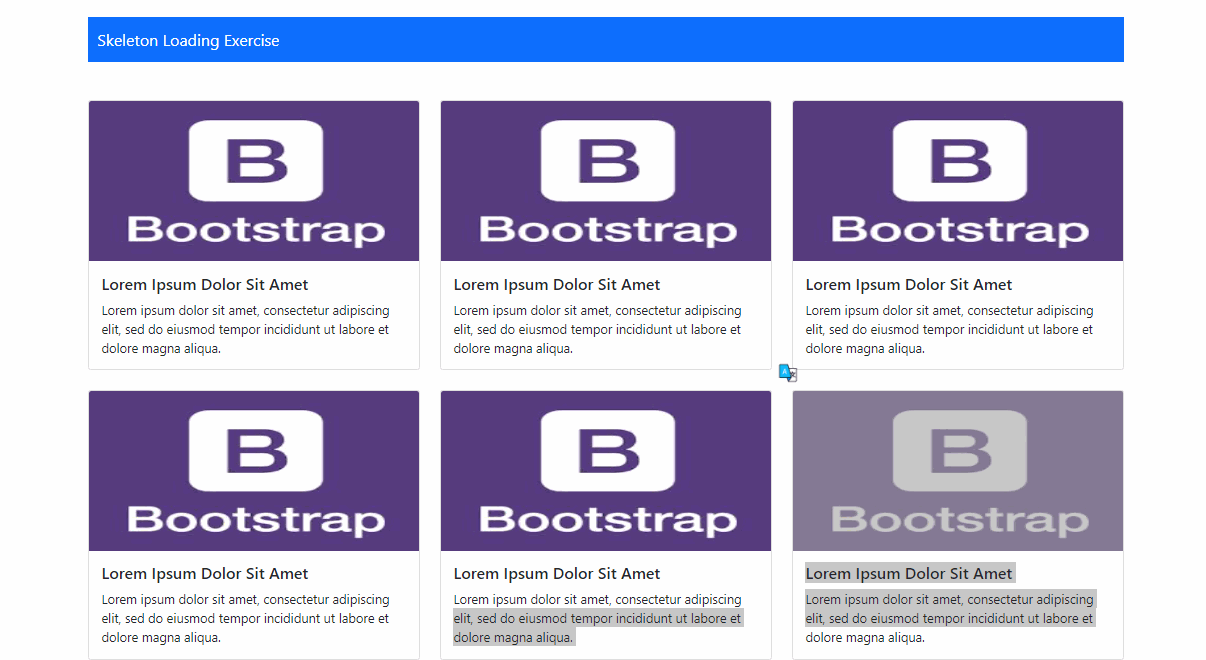Viewport: 1206px width, 660px height.
Task: Select the 'Lorem Ipsum Dolor Sit Amet' heading, top-left card
Action: [204, 284]
